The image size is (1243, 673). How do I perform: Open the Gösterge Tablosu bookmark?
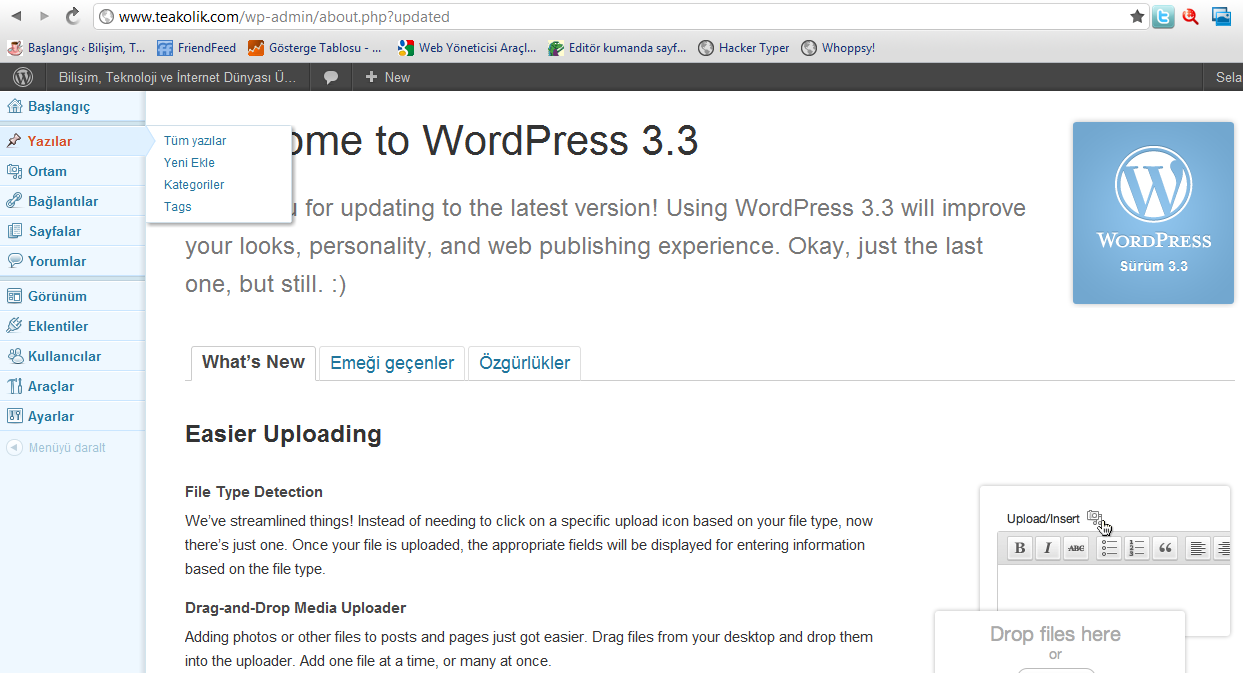(x=315, y=47)
